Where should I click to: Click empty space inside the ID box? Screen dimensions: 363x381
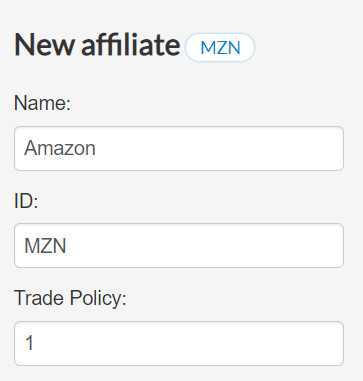(x=205, y=246)
